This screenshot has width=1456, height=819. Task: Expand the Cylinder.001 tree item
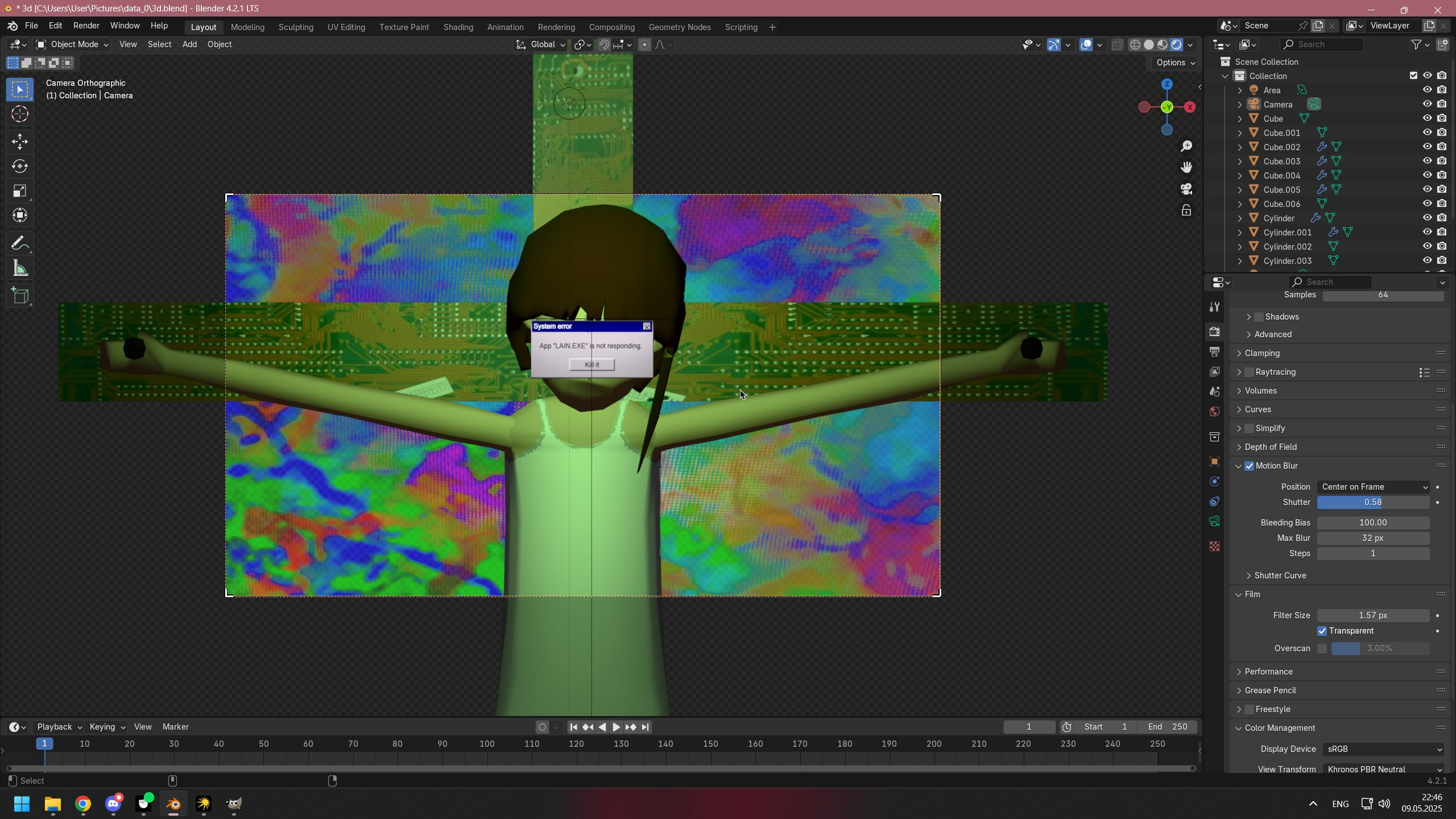tap(1240, 233)
